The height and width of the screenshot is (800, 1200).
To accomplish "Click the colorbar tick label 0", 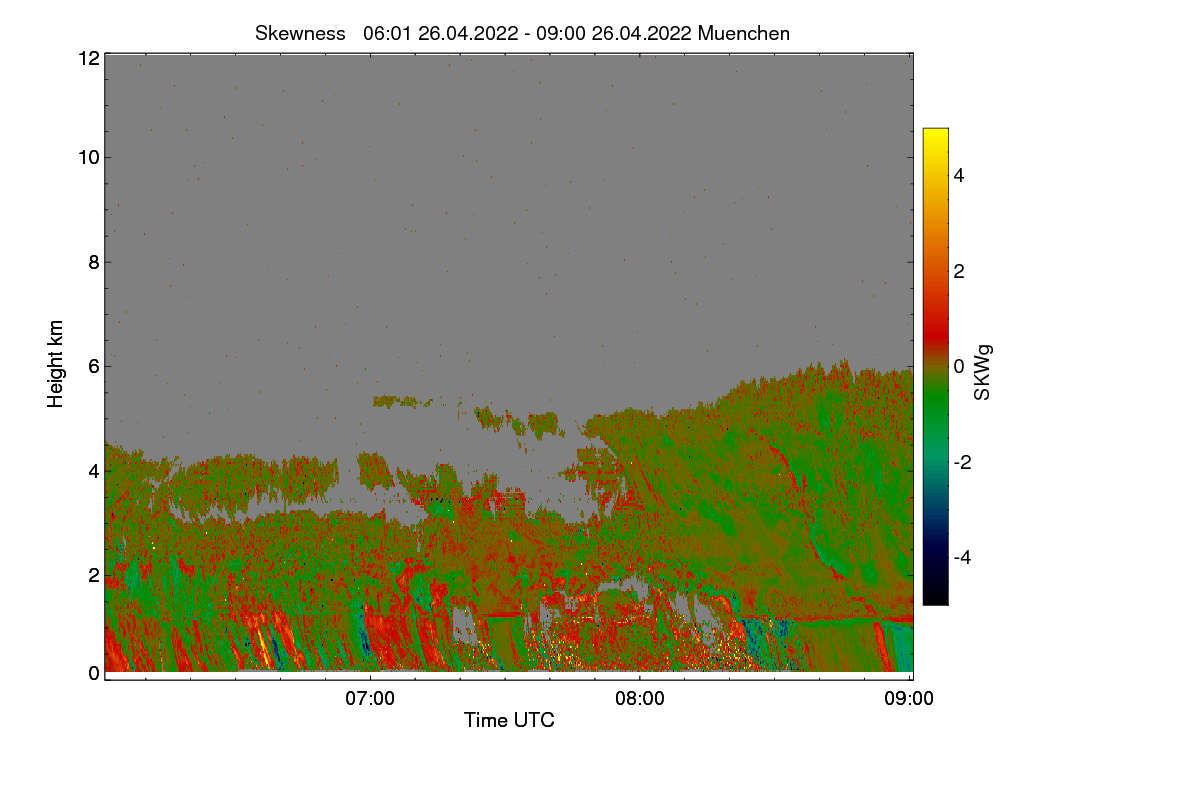I will click(x=958, y=366).
